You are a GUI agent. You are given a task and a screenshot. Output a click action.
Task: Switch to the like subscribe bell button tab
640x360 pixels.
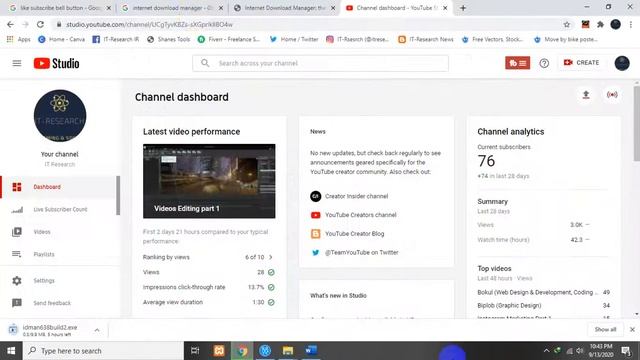pyautogui.click(x=60, y=8)
